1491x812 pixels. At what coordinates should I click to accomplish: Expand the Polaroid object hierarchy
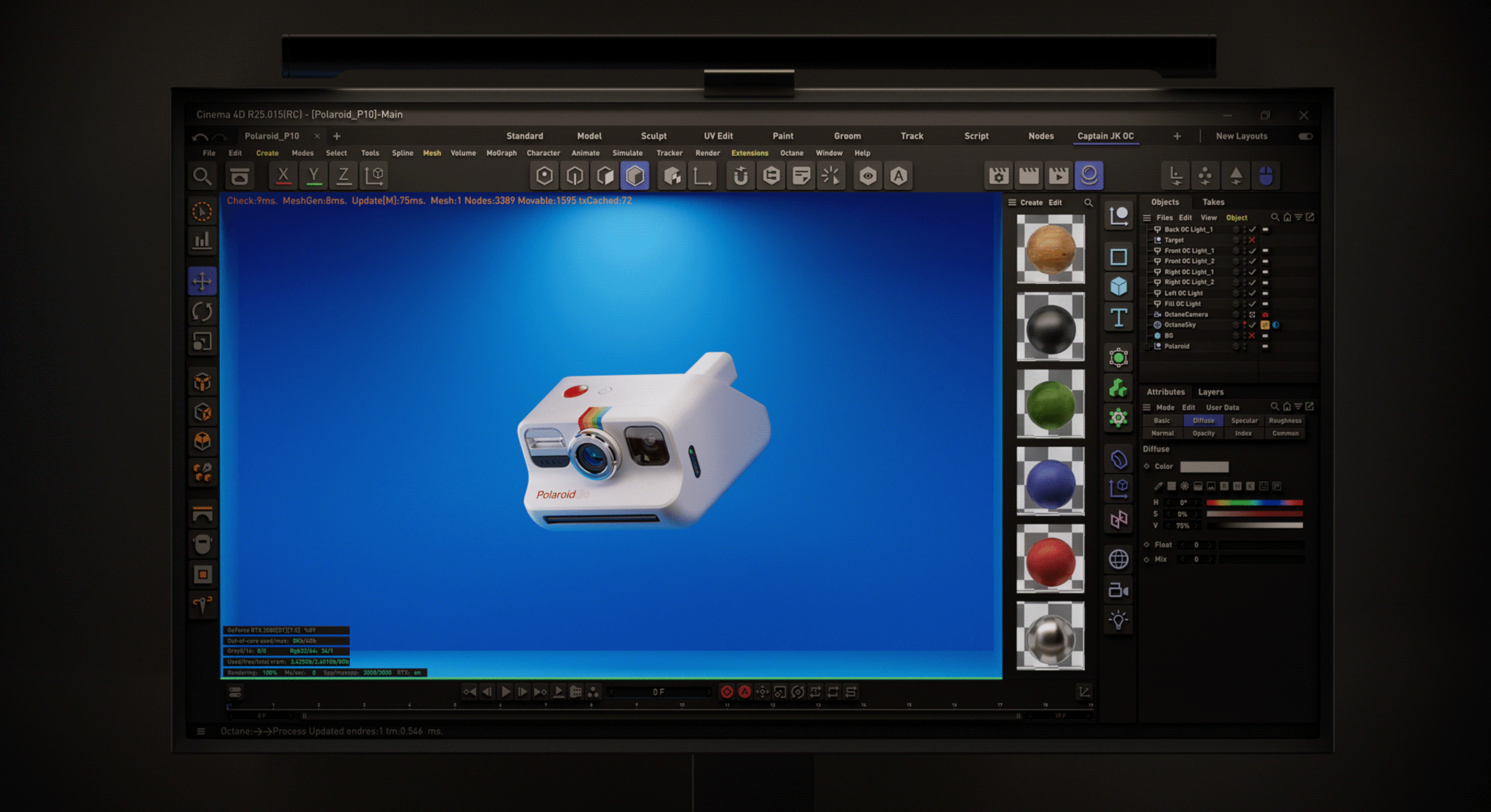pos(1148,346)
